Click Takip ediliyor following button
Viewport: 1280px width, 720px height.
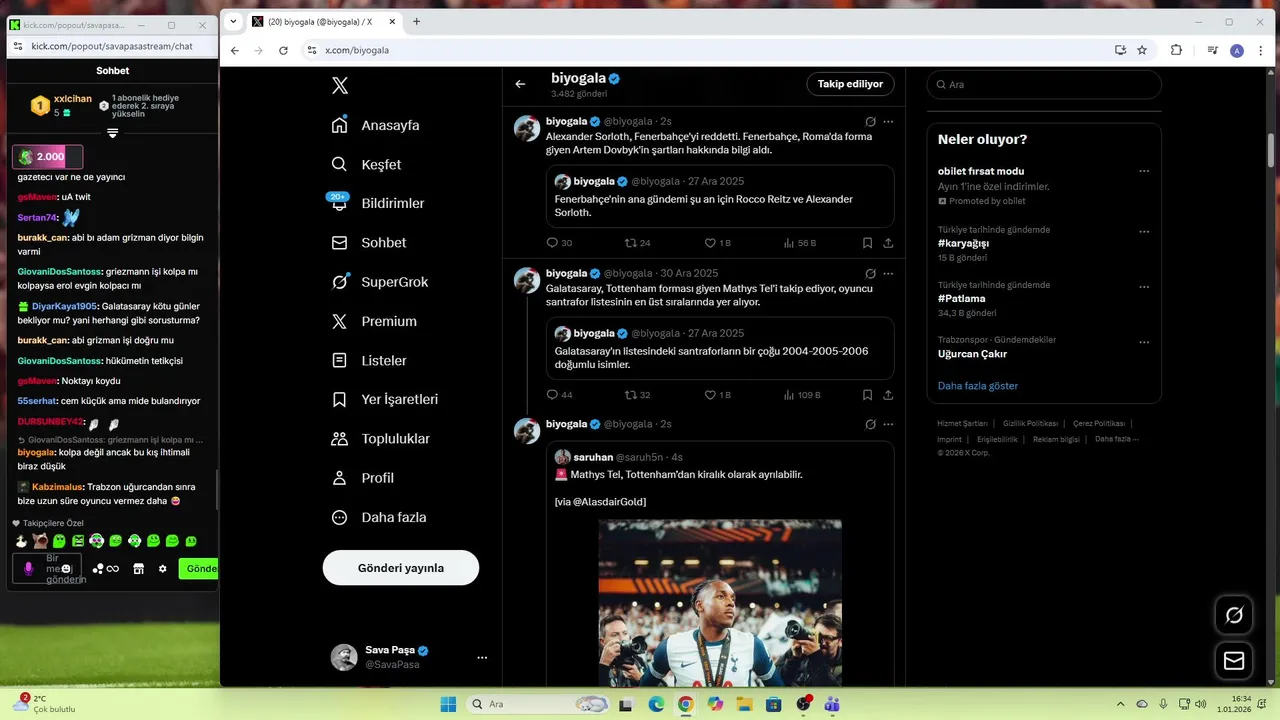coord(850,84)
